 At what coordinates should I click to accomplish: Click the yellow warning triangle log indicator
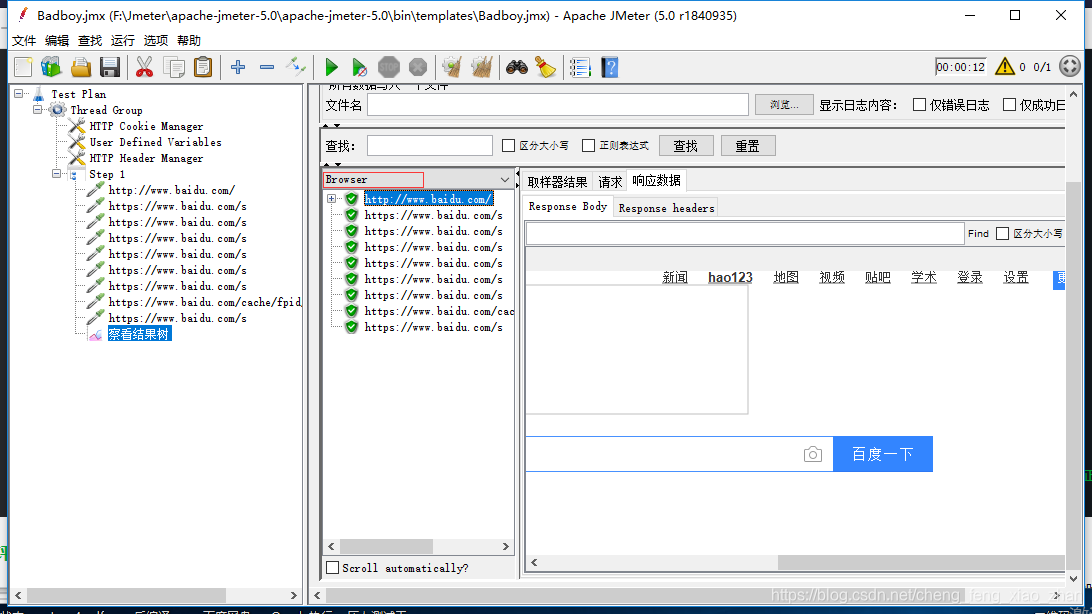pyautogui.click(x=1004, y=67)
